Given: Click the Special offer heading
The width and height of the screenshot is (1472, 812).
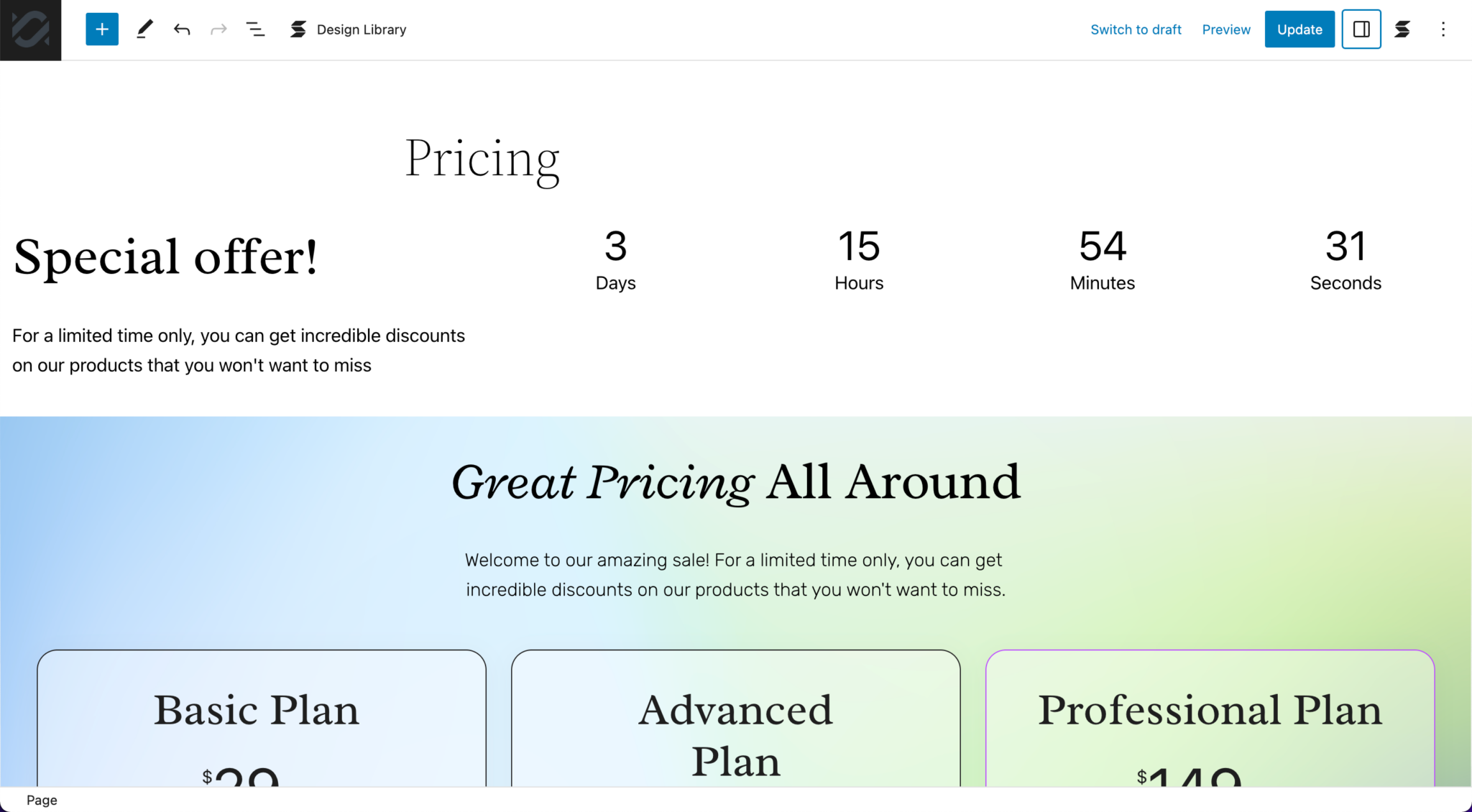Looking at the screenshot, I should coord(165,257).
